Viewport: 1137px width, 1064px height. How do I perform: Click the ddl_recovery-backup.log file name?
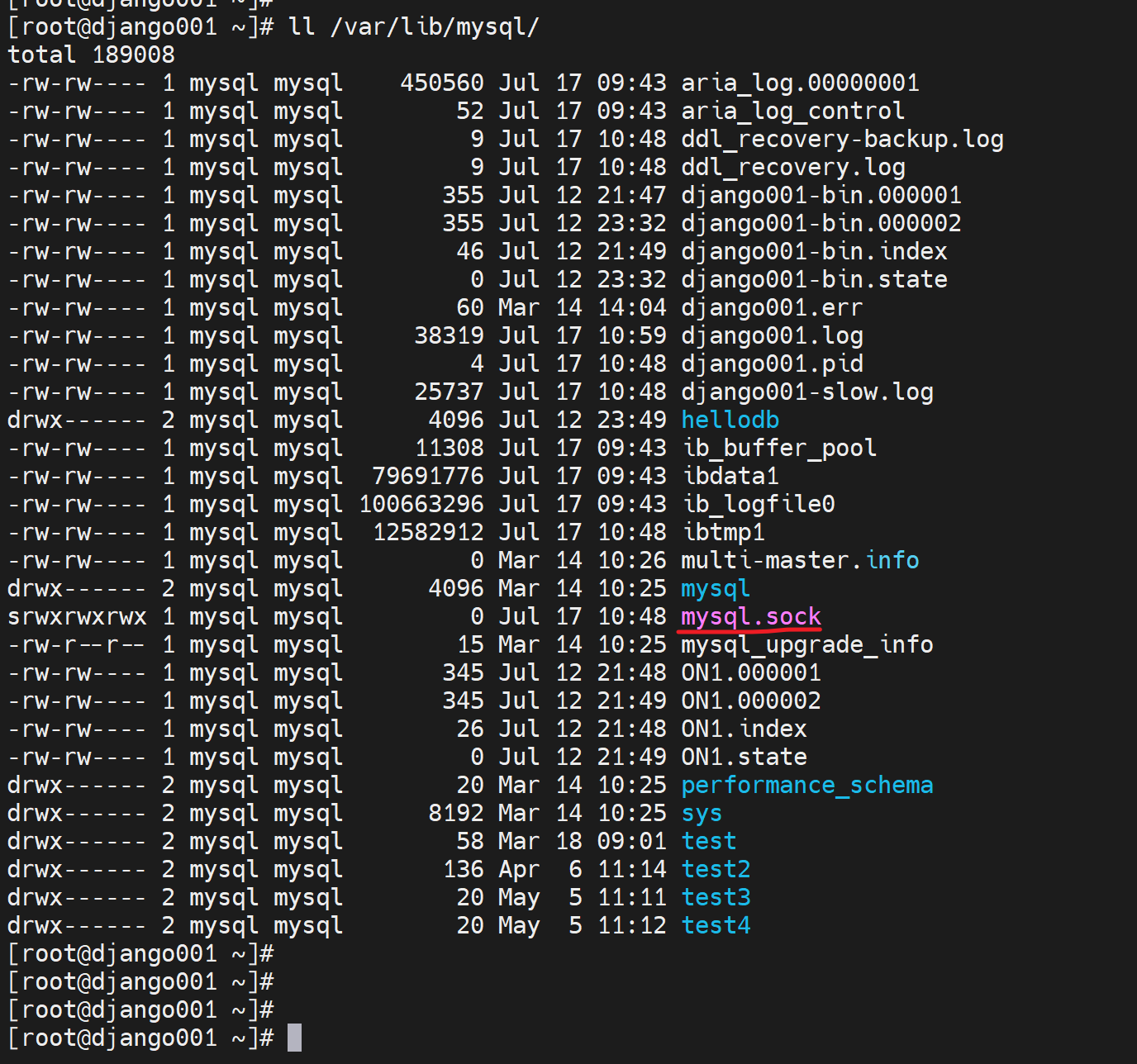[x=842, y=140]
